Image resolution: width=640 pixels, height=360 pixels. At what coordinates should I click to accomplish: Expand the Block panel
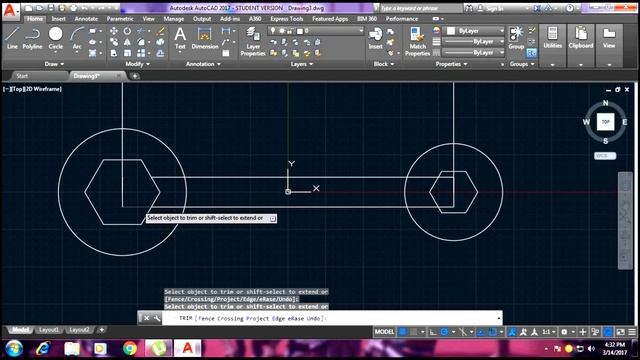(384, 64)
